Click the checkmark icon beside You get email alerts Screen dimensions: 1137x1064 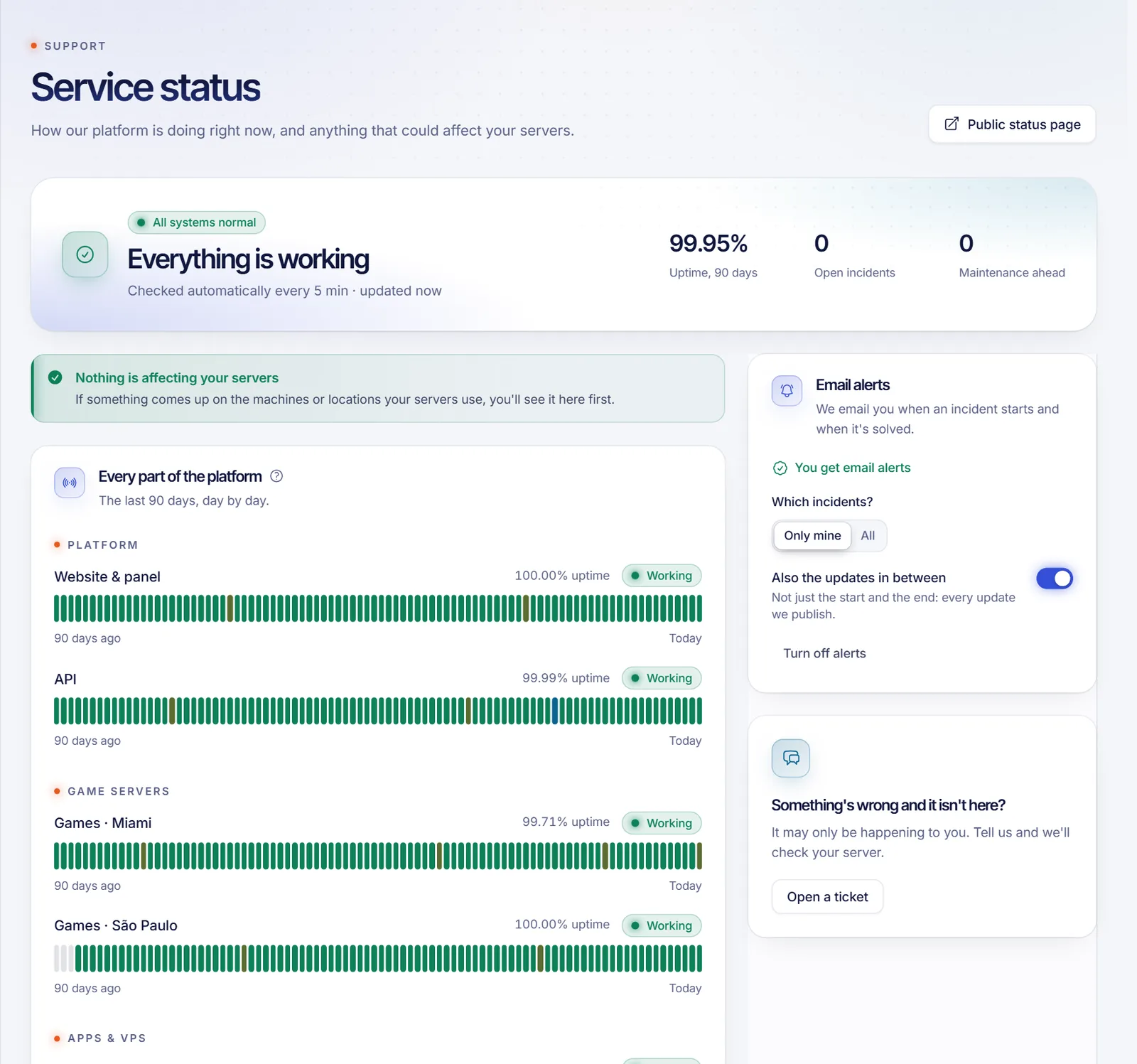pyautogui.click(x=780, y=468)
